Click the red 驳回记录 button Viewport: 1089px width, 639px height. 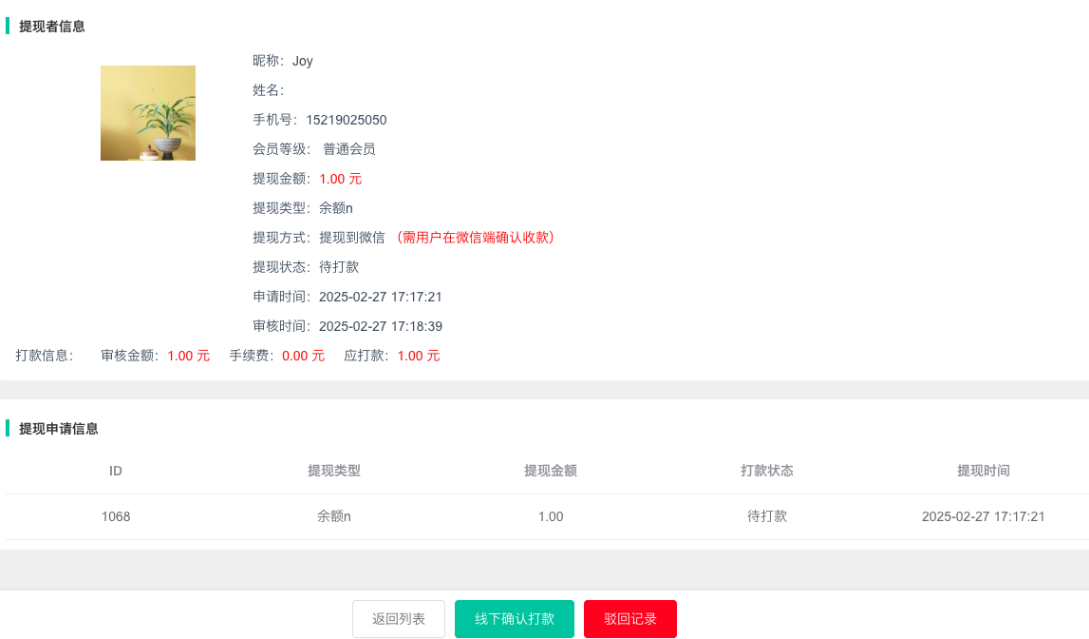point(630,619)
